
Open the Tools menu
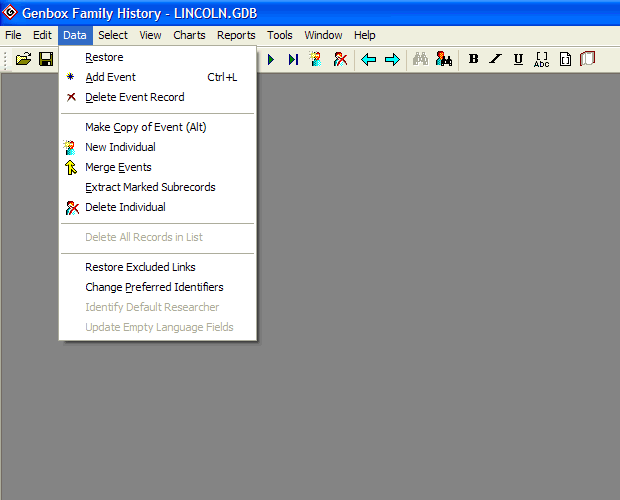coord(280,35)
